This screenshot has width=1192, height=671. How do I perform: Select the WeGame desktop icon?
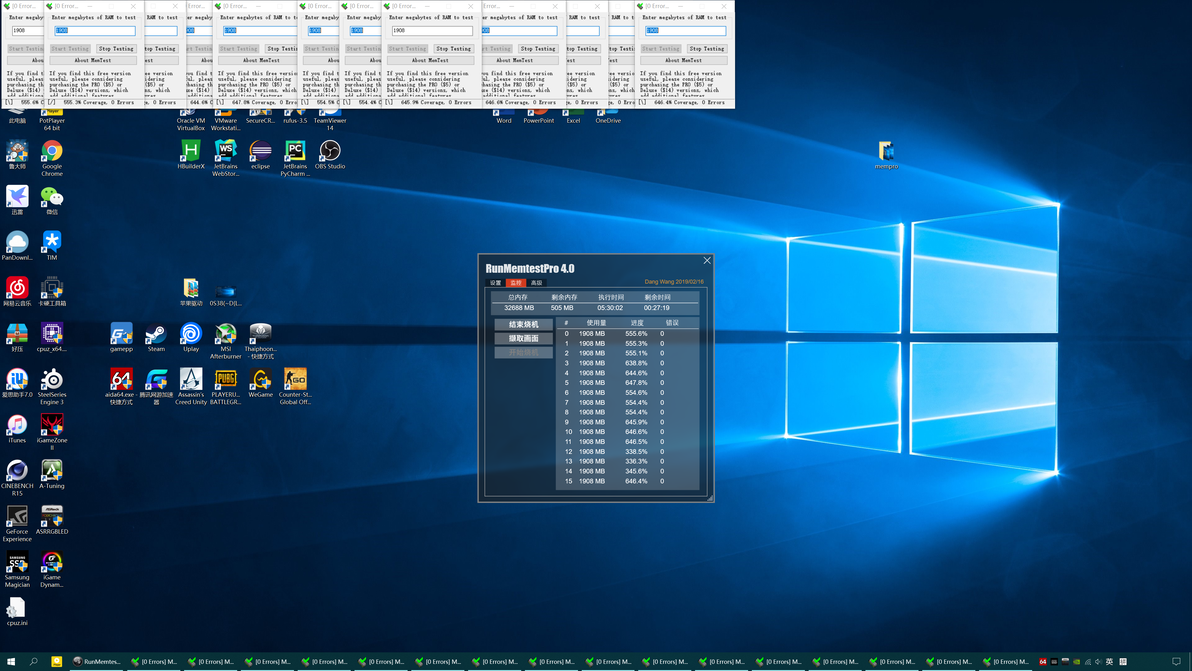tap(261, 380)
